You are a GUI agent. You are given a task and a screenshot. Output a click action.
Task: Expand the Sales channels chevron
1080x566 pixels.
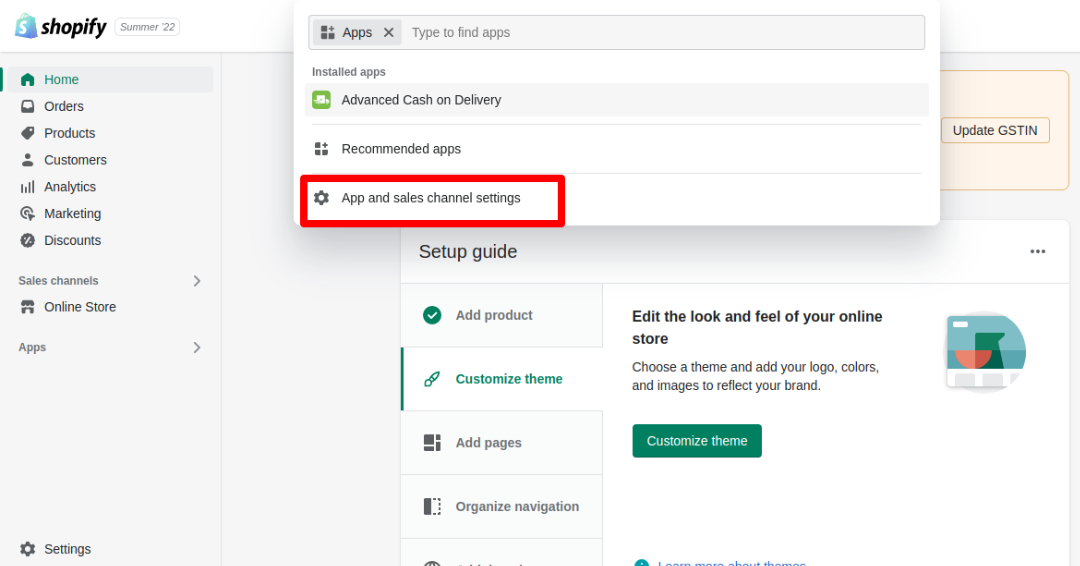pos(197,281)
